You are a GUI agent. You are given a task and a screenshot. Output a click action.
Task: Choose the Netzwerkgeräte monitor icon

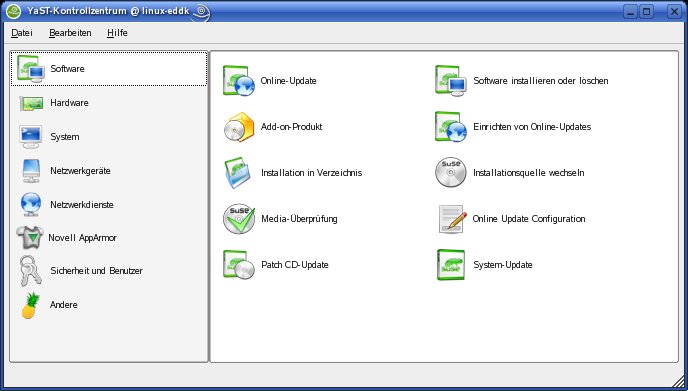(31, 171)
